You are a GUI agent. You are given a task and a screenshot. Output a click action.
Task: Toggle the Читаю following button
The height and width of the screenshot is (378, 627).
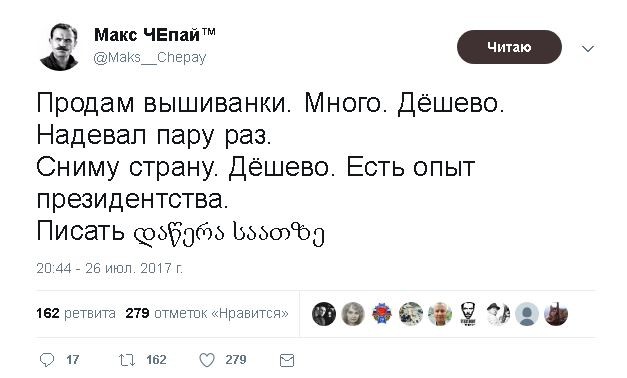click(509, 47)
